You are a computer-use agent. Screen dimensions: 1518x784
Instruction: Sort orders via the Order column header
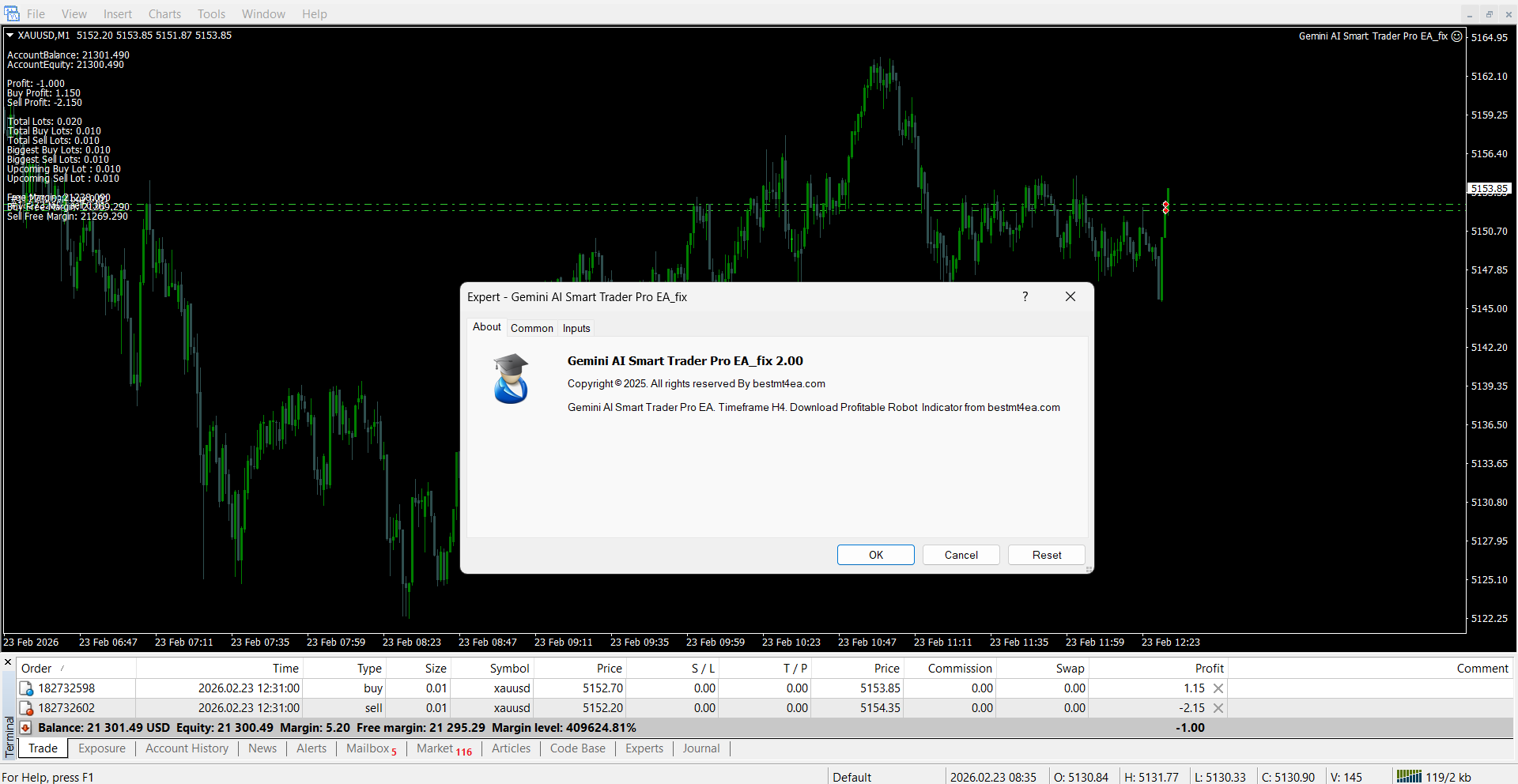point(36,669)
